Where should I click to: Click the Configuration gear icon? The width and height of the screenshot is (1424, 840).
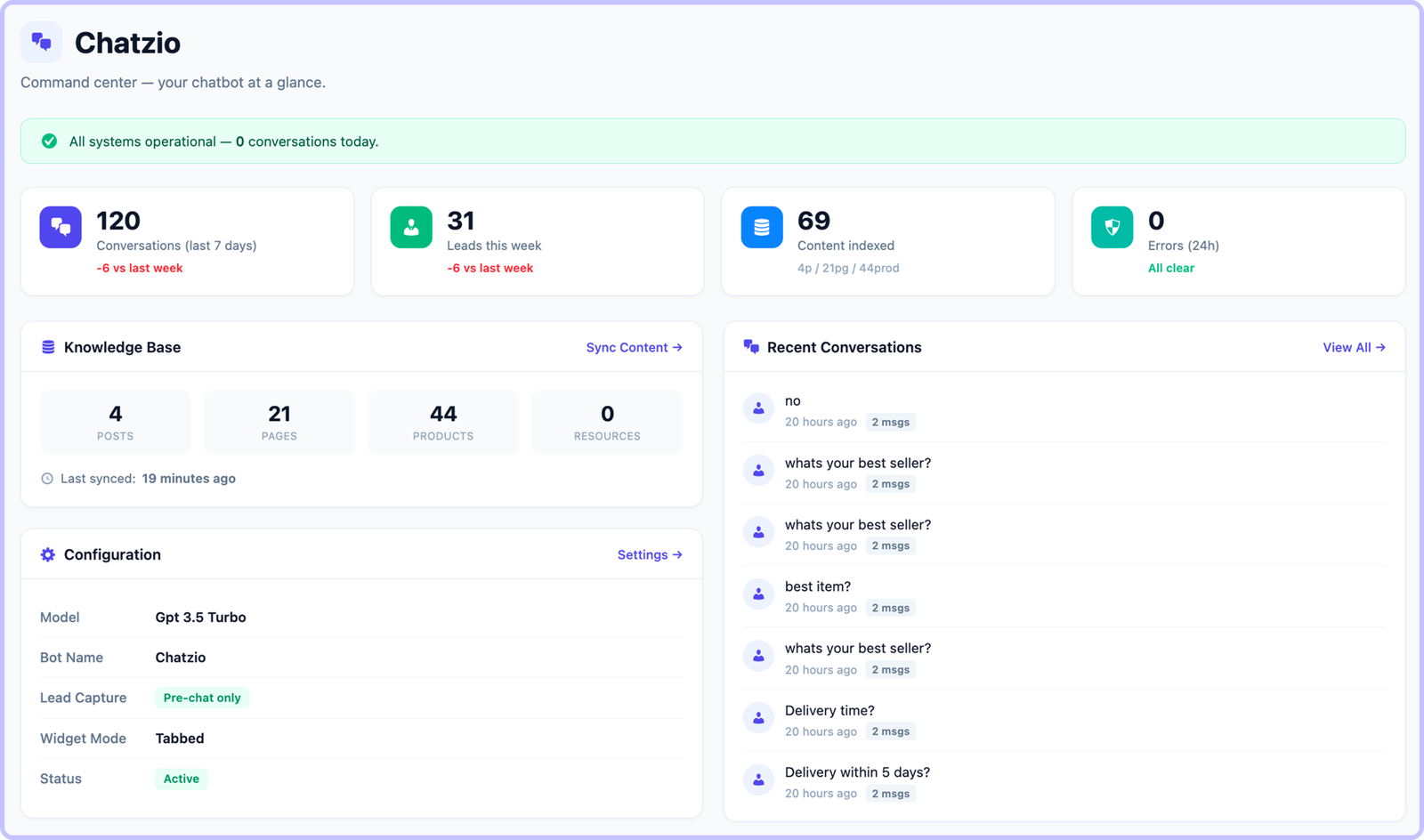tap(48, 554)
